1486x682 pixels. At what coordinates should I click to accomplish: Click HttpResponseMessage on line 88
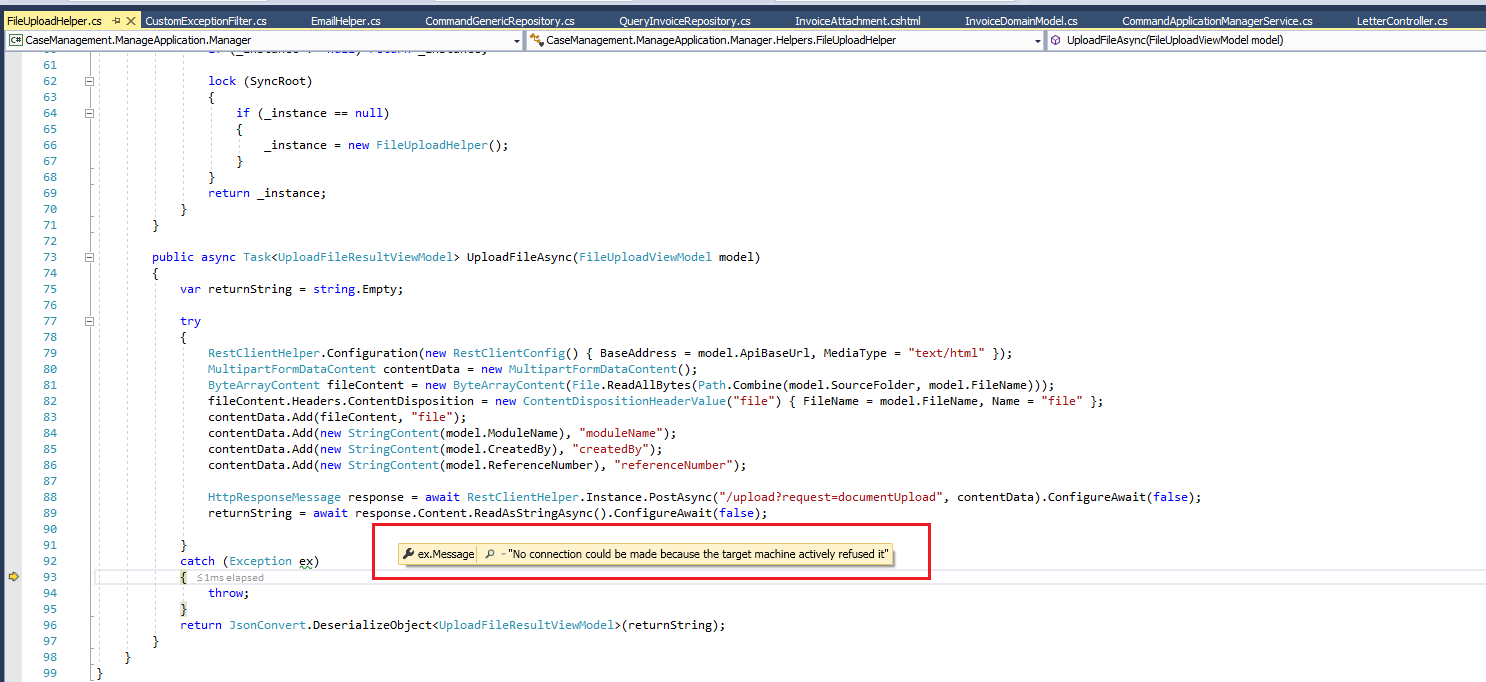pyautogui.click(x=274, y=497)
